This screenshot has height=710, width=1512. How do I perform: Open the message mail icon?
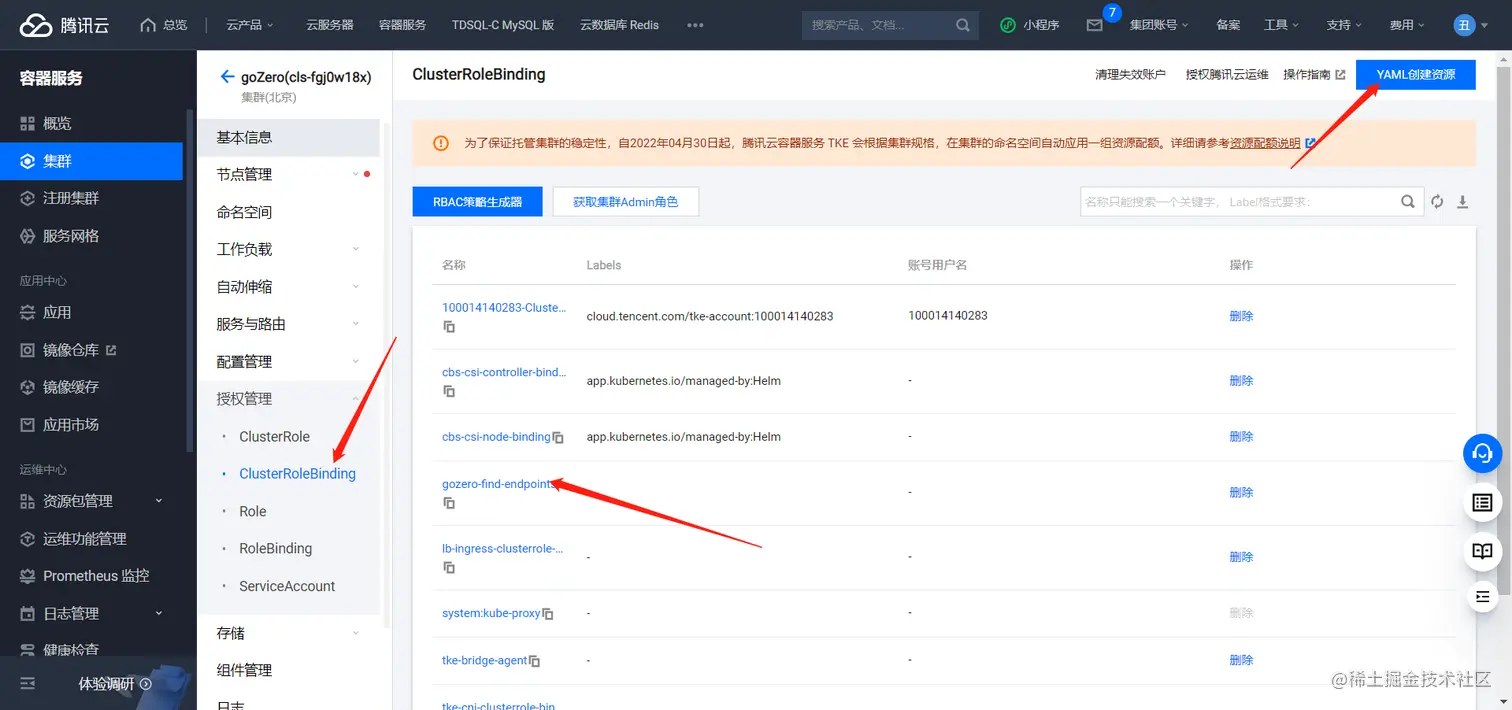point(1094,25)
